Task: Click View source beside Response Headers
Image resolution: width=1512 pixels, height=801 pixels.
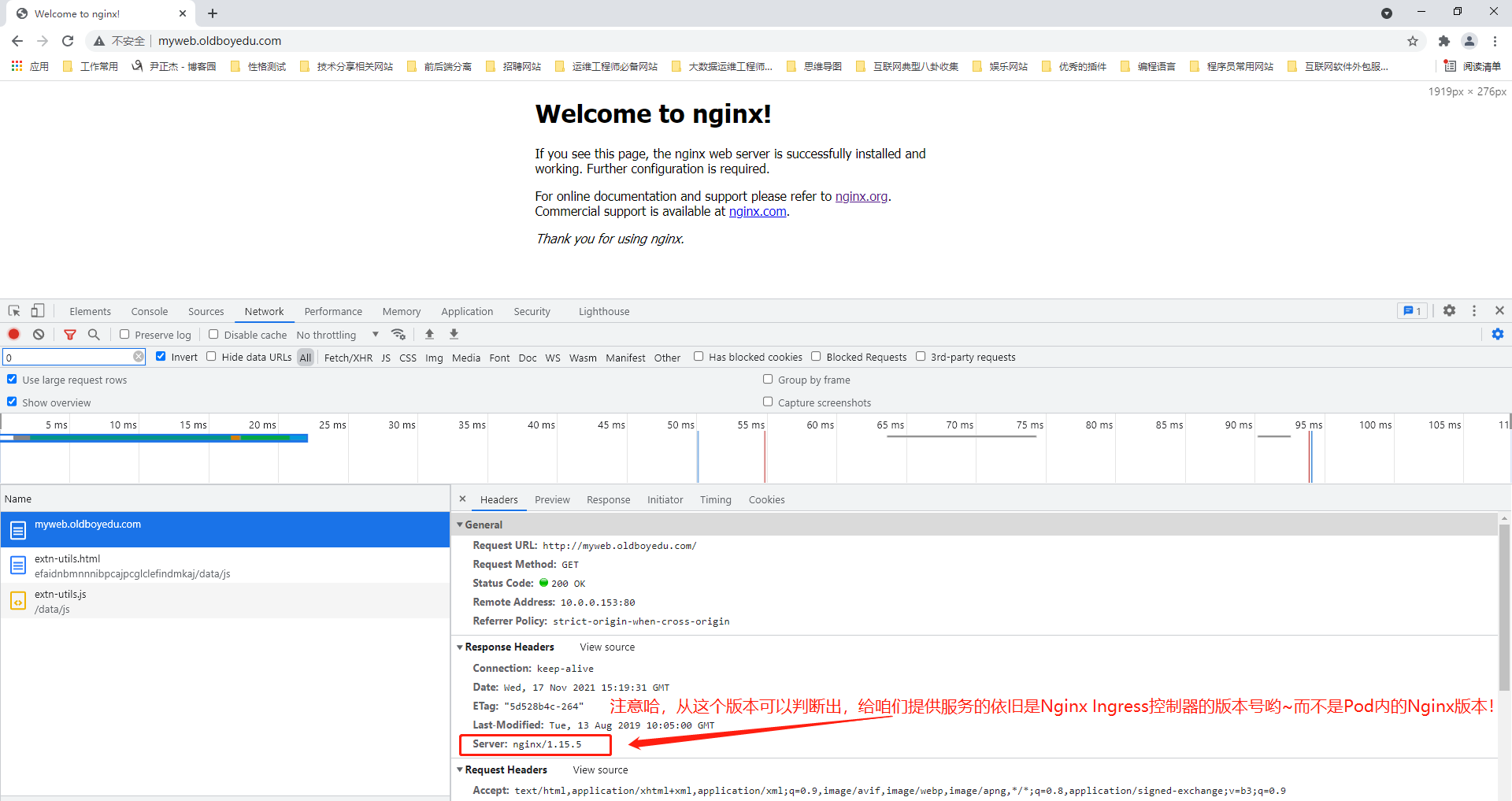Action: coord(607,647)
